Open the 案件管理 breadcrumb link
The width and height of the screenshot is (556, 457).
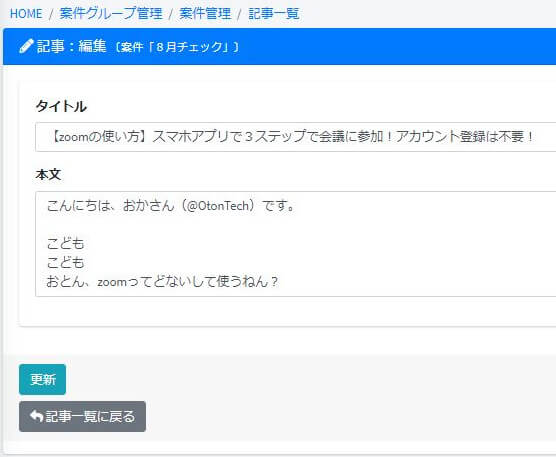tap(205, 14)
